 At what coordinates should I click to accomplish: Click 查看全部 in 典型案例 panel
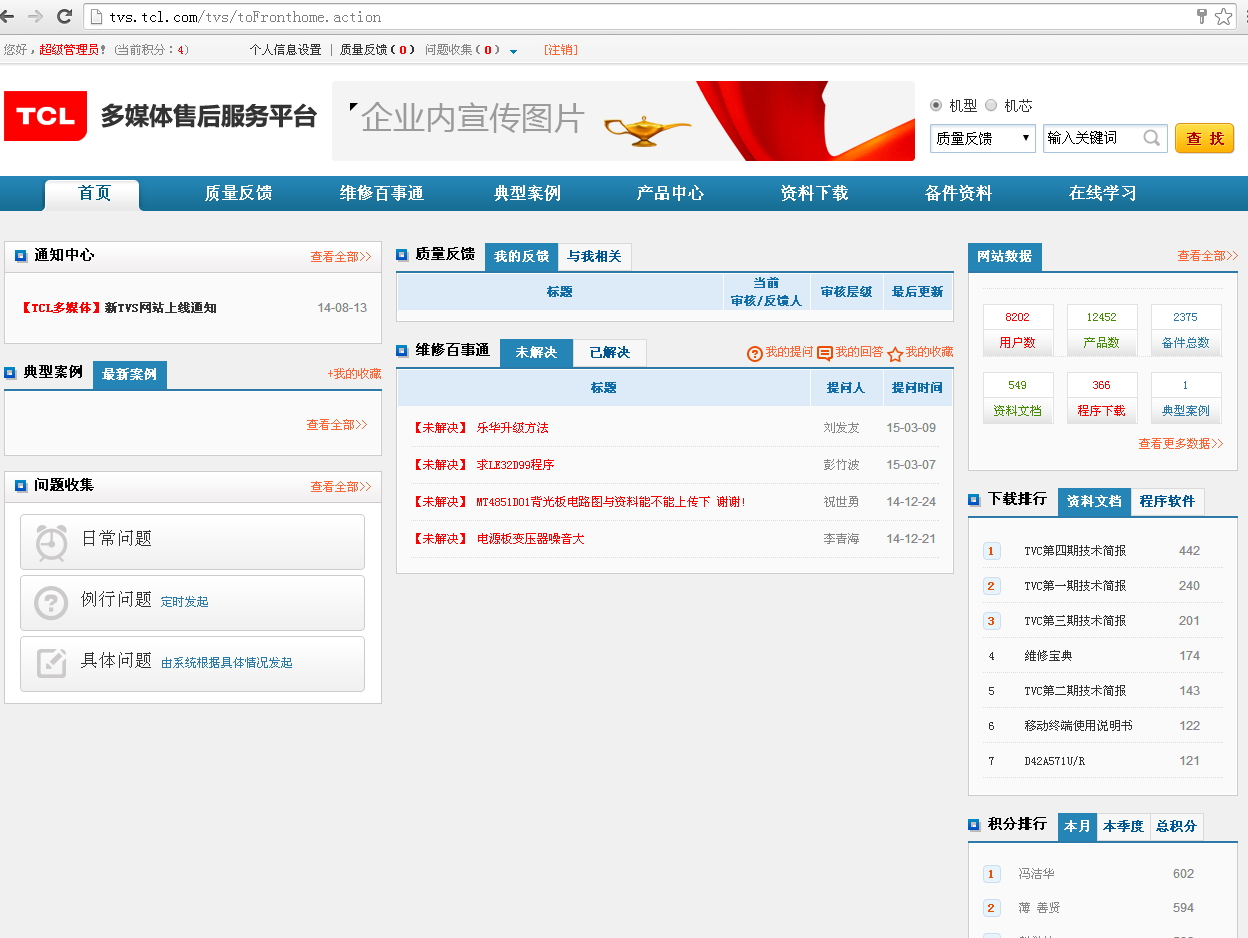[x=337, y=425]
